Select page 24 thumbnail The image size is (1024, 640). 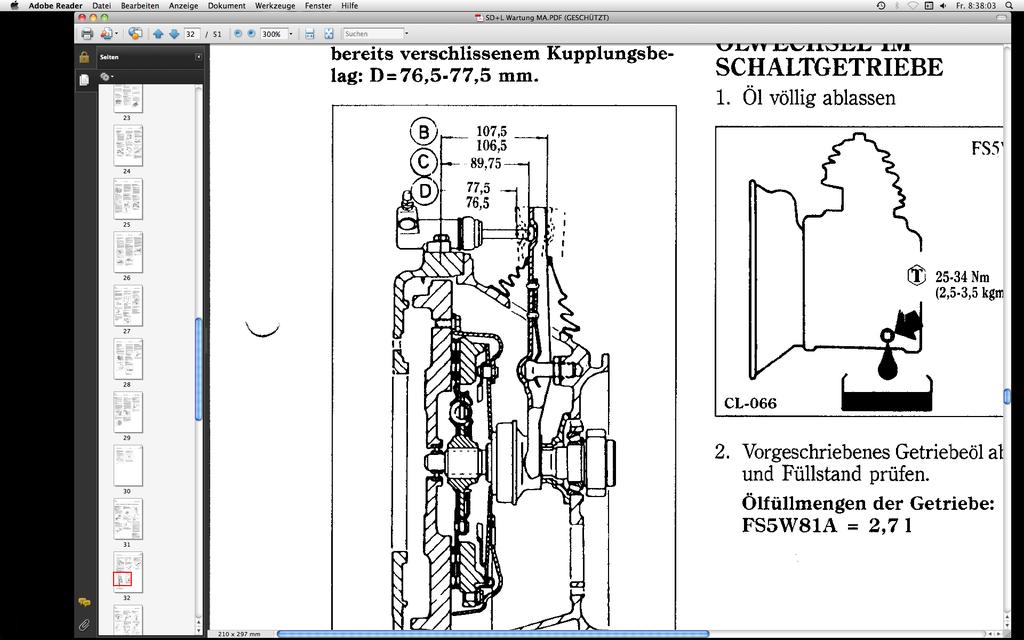pos(128,145)
